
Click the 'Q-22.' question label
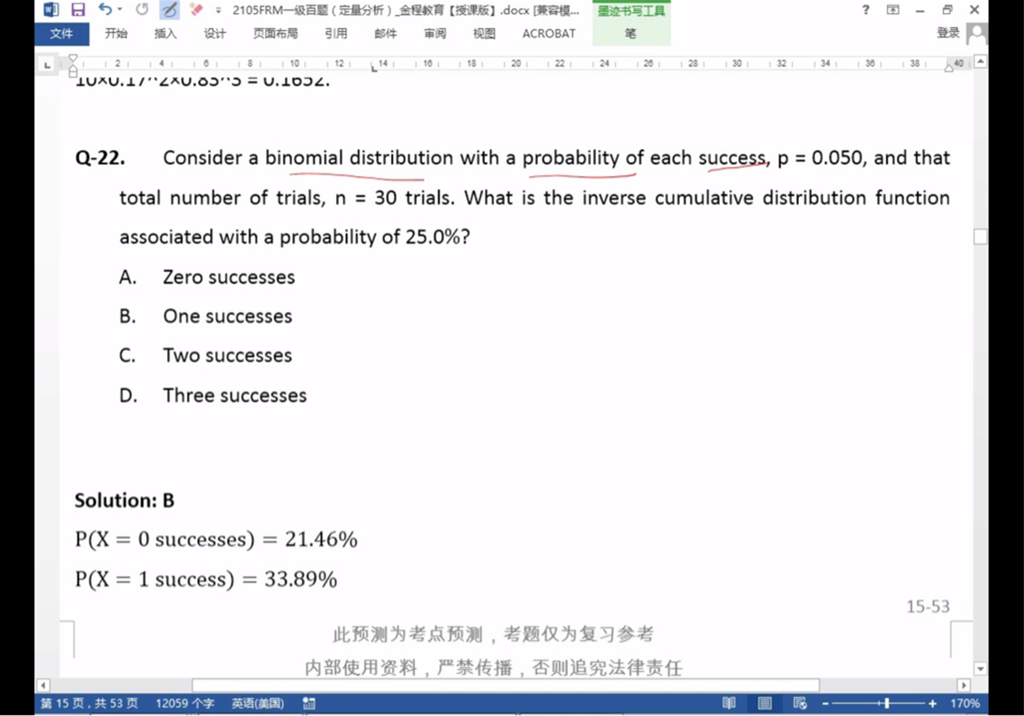pos(100,158)
